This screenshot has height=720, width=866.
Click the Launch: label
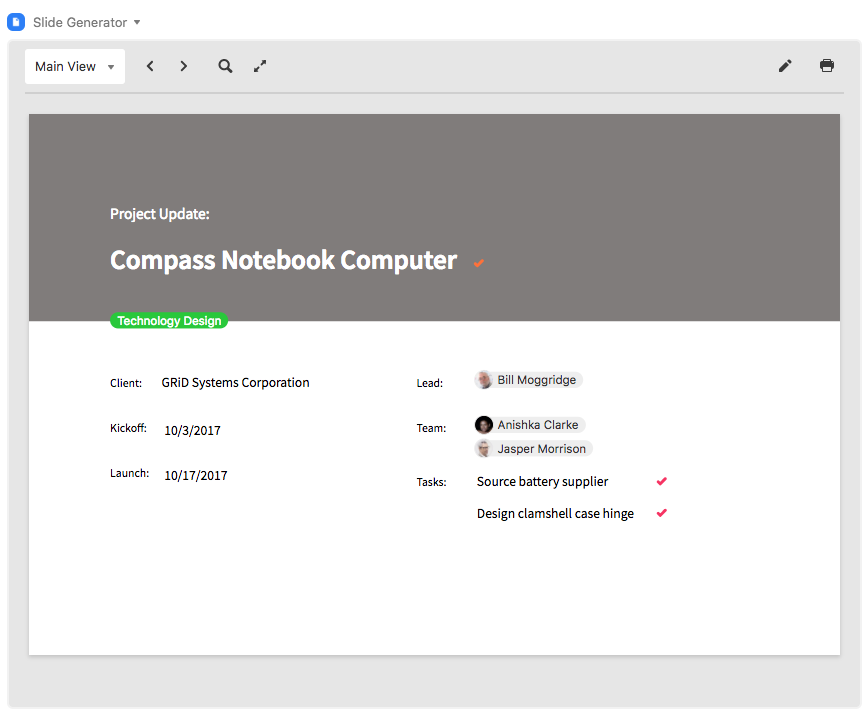coord(129,473)
